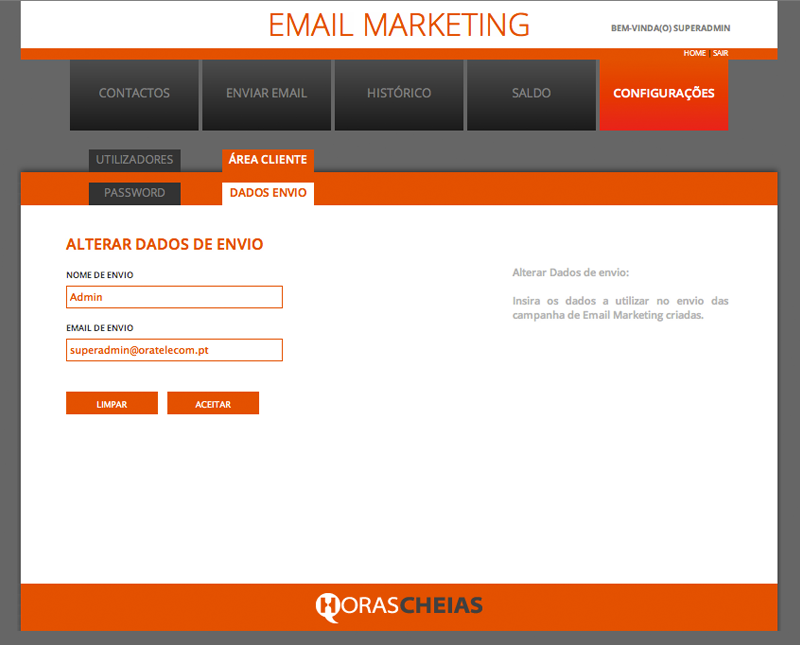Viewport: 800px width, 645px height.
Task: Click the Horascheias footer logo
Action: click(399, 606)
